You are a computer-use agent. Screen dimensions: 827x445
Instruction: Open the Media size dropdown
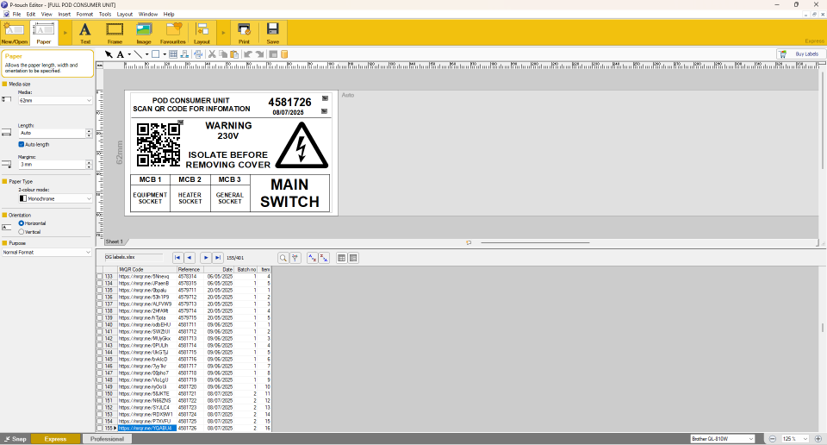coord(55,100)
